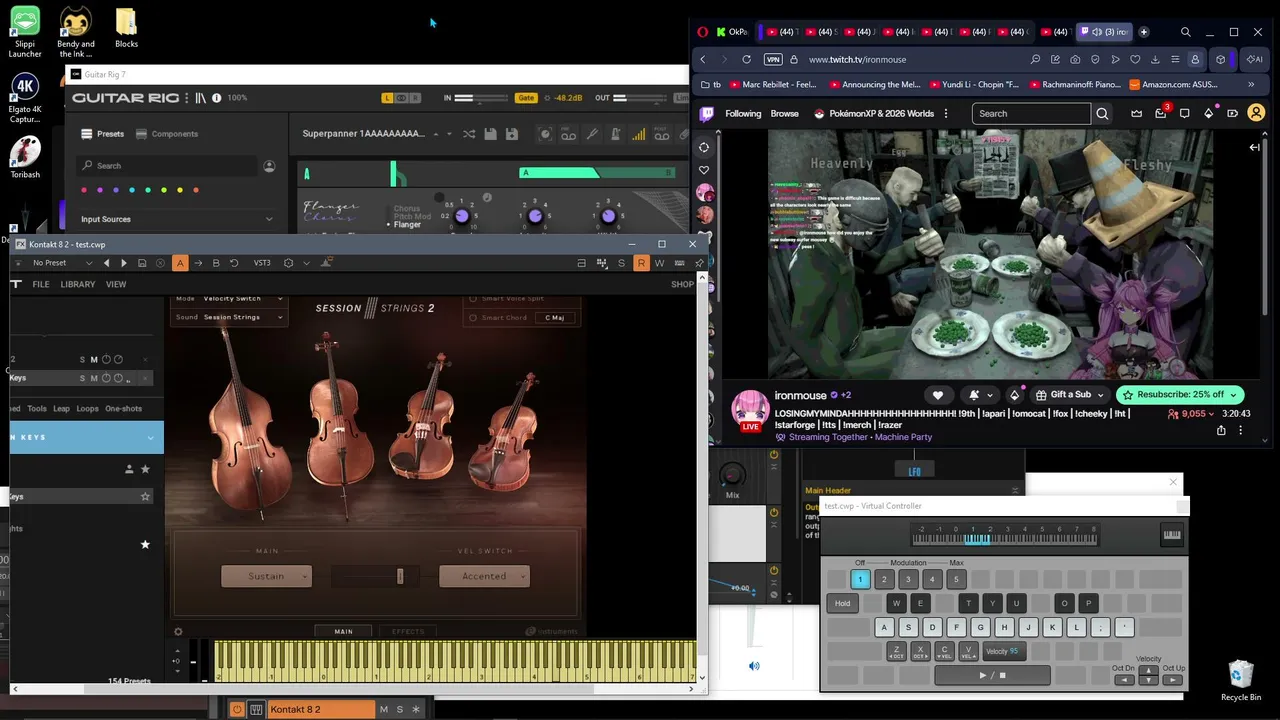The height and width of the screenshot is (720, 1280).
Task: Select left channel L input in Guitar Rig
Action: (x=388, y=98)
